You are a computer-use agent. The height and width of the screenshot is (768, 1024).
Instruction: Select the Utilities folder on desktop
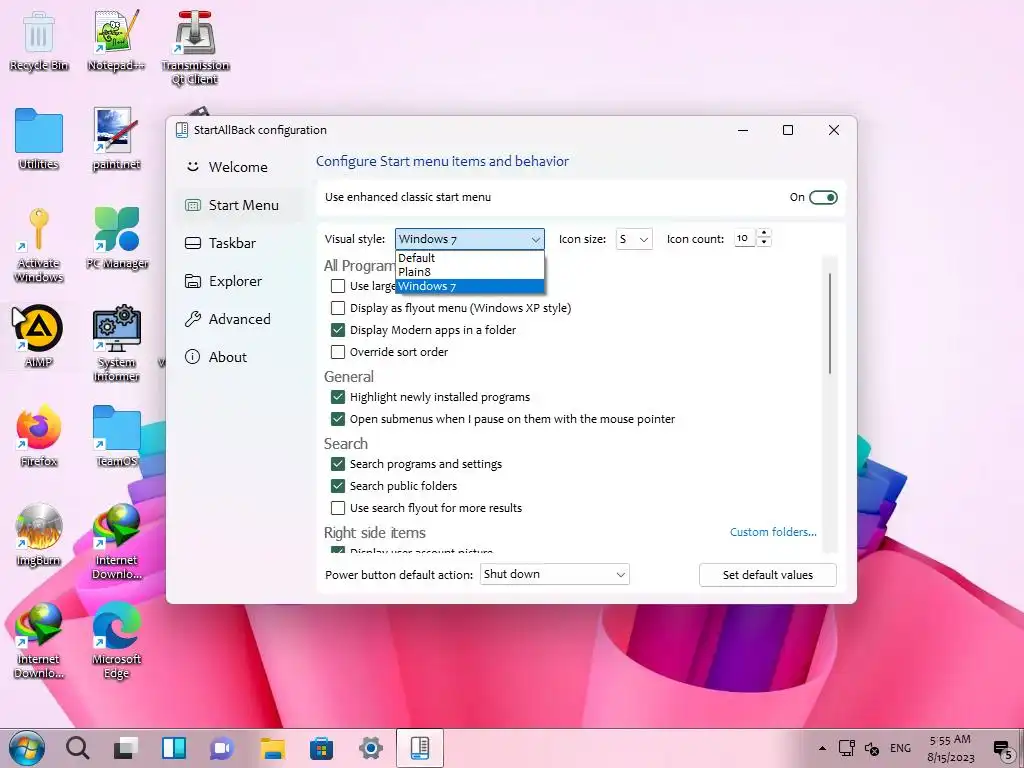tap(39, 139)
